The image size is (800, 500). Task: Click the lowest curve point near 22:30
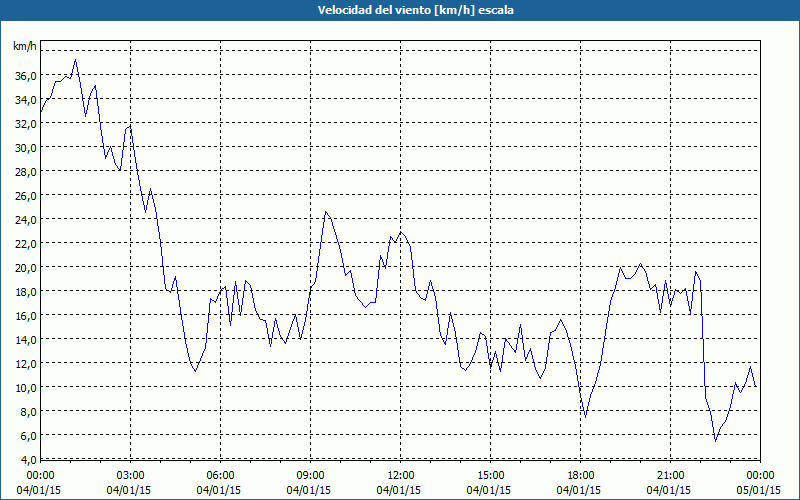coord(715,441)
